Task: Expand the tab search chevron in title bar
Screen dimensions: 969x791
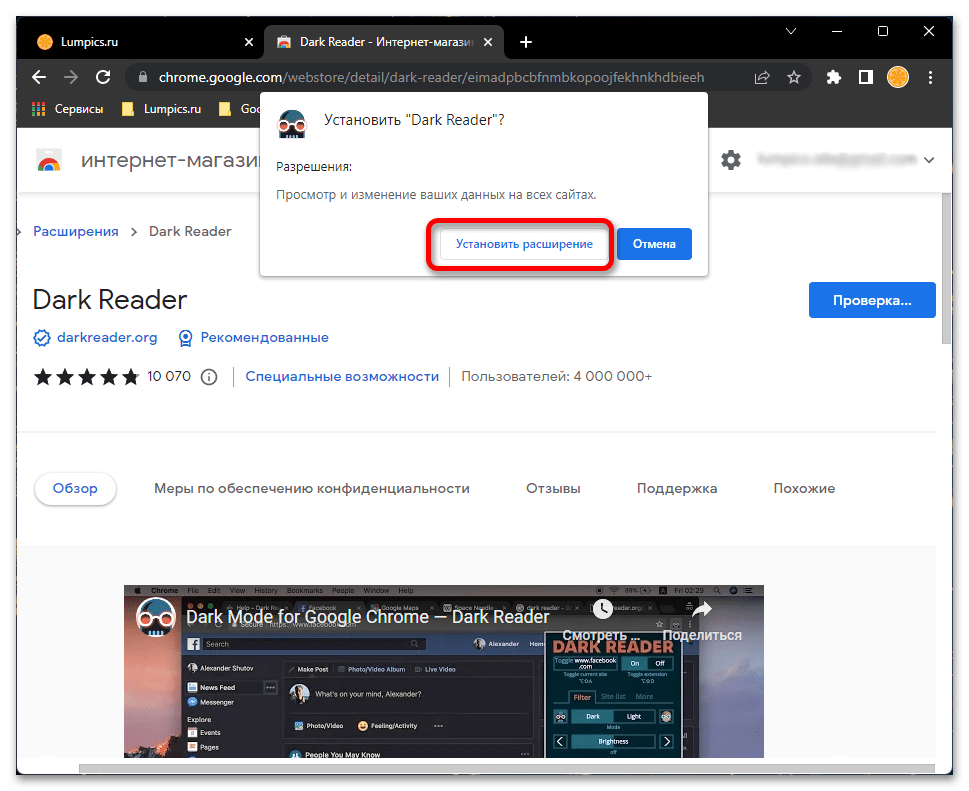Action: click(790, 31)
